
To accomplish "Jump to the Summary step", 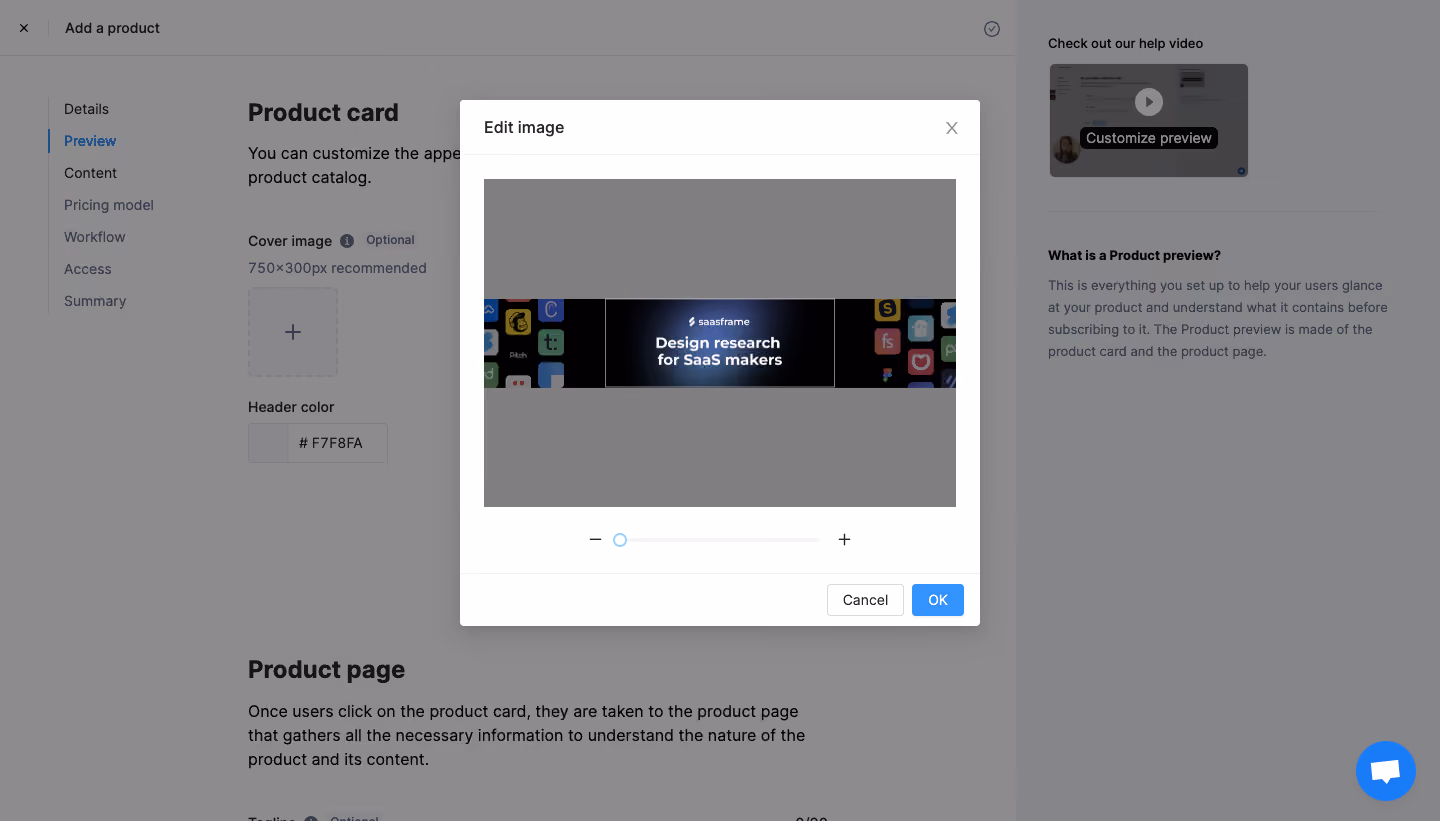I will 95,301.
